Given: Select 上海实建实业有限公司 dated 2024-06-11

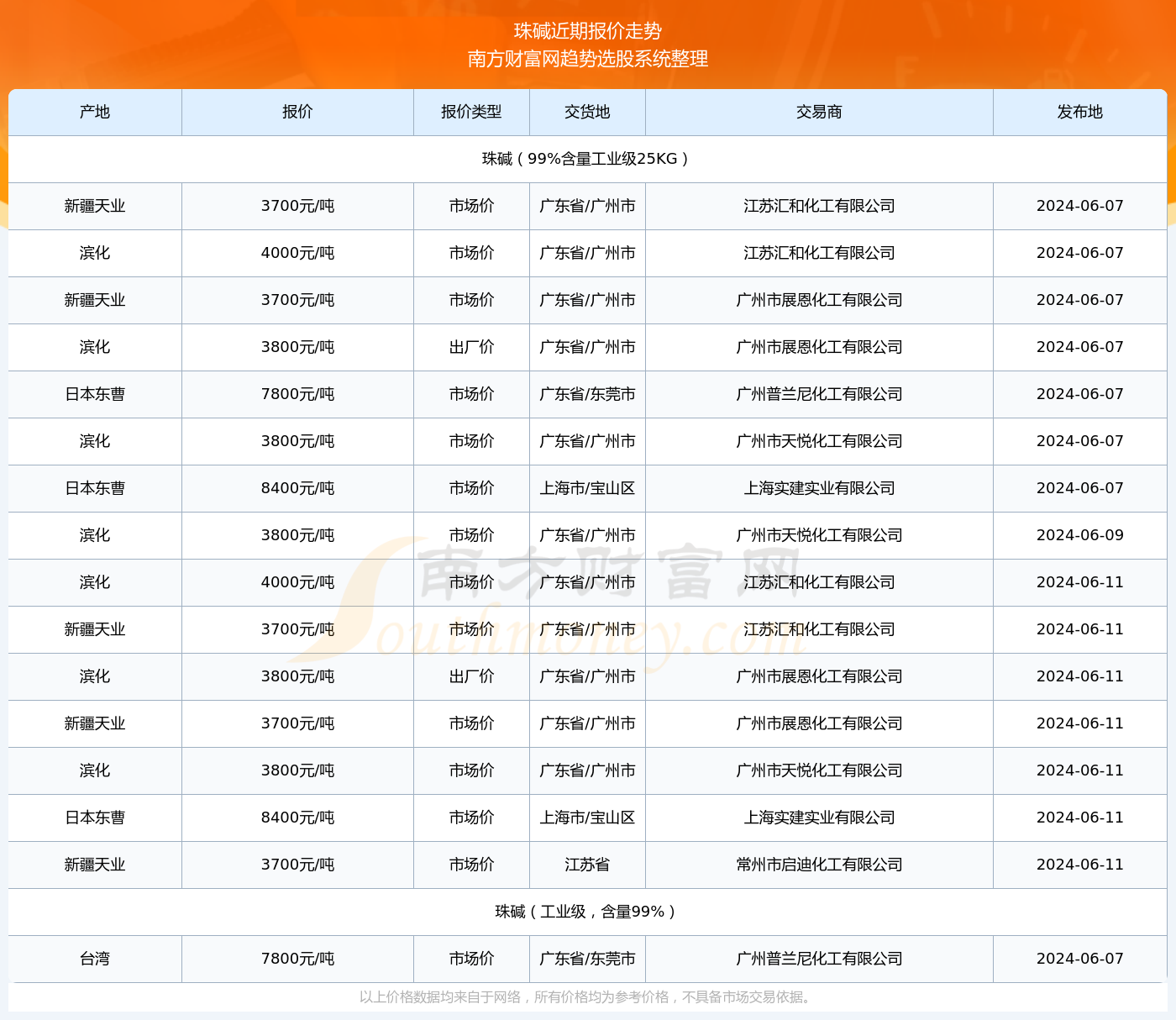Looking at the screenshot, I should (x=819, y=818).
